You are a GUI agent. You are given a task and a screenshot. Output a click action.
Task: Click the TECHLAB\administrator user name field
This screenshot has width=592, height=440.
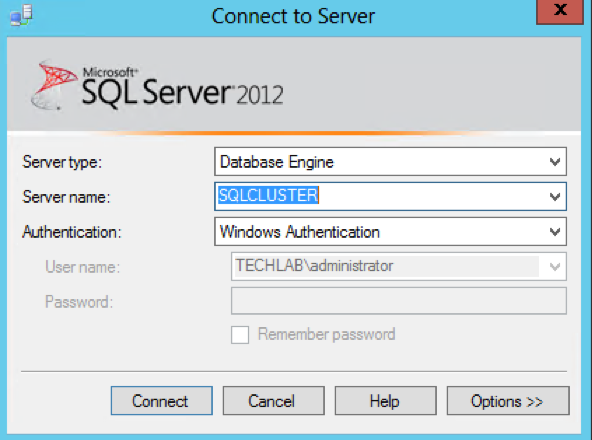(x=399, y=266)
